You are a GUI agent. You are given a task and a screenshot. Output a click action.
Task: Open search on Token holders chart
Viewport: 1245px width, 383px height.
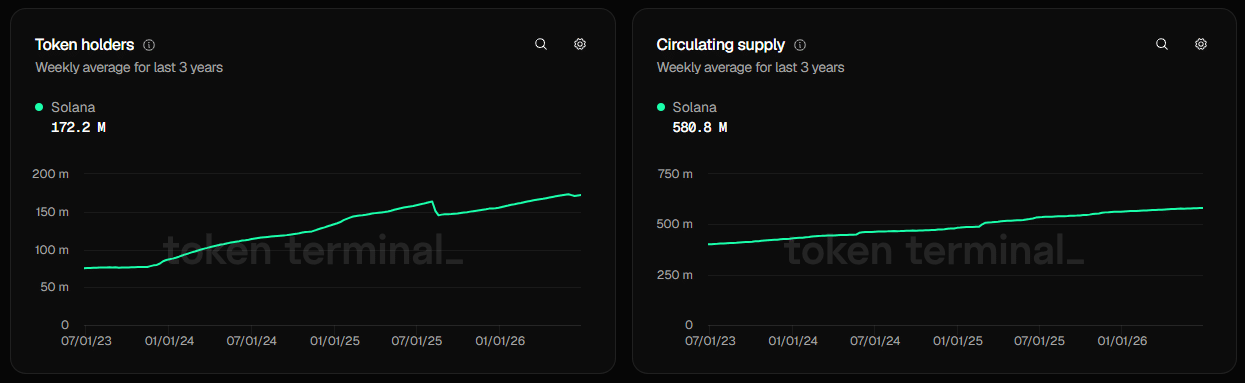[x=541, y=44]
